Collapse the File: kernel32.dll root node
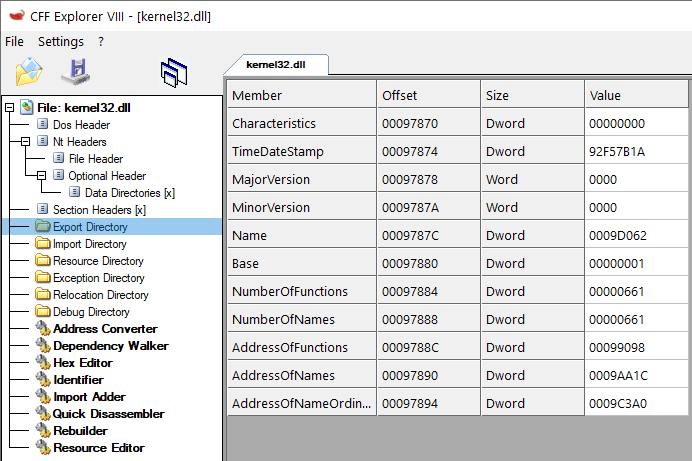This screenshot has width=692, height=461. (9, 107)
